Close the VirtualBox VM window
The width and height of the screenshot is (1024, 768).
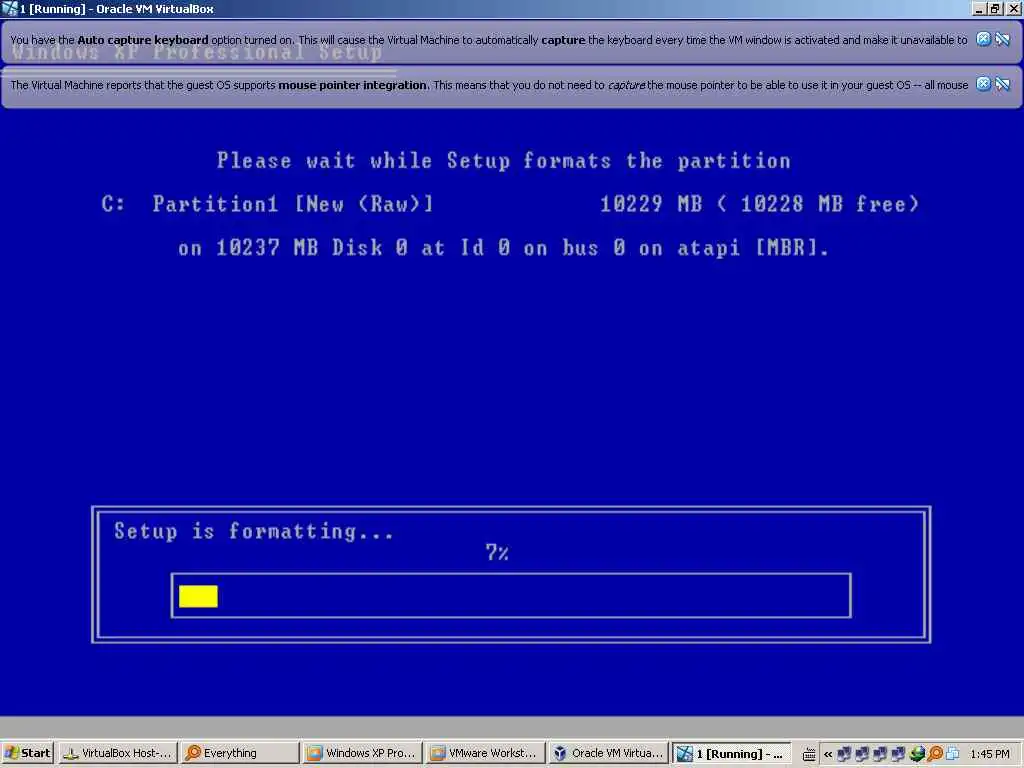click(1013, 8)
